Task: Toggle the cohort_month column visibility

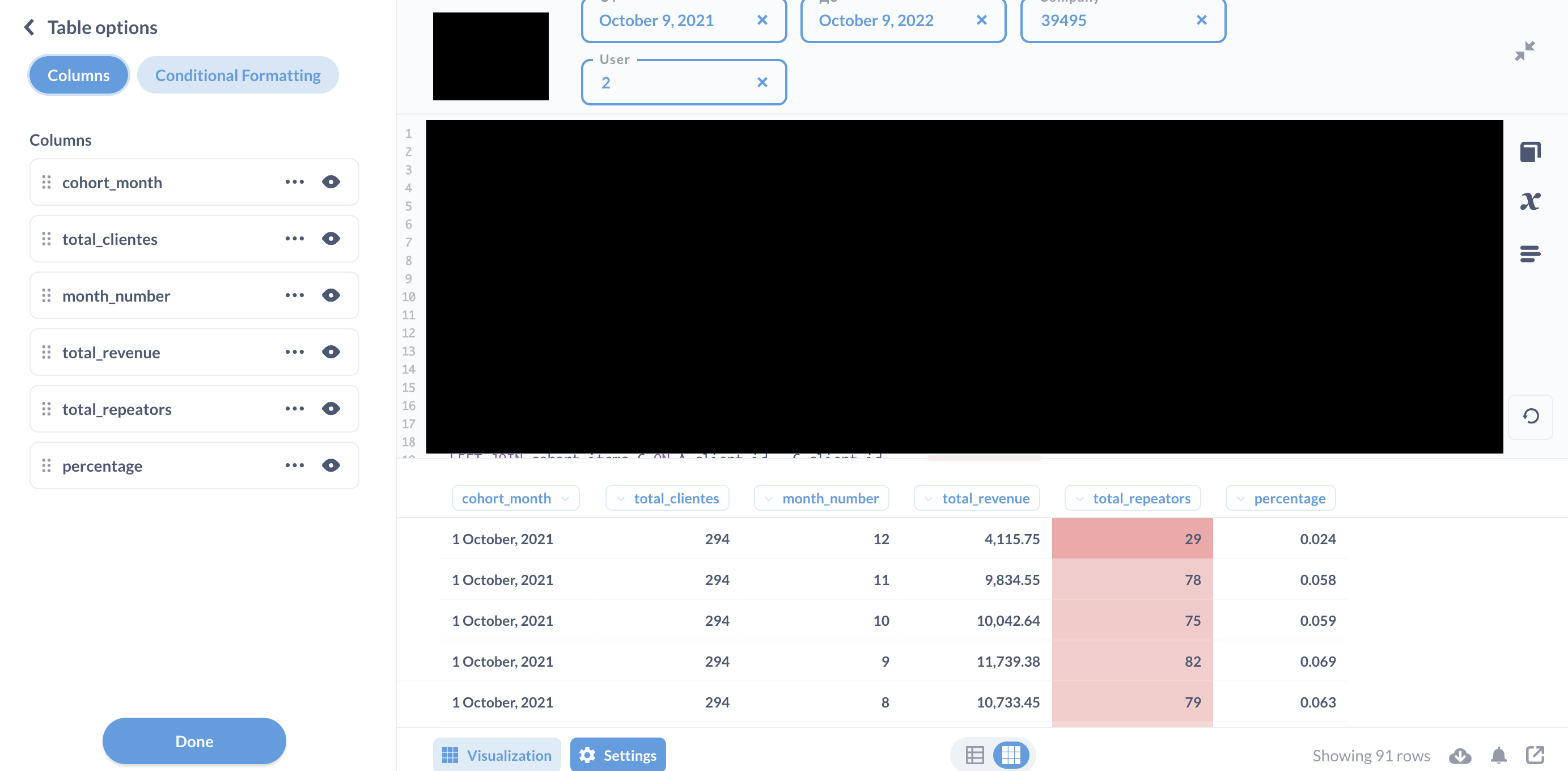Action: click(330, 182)
